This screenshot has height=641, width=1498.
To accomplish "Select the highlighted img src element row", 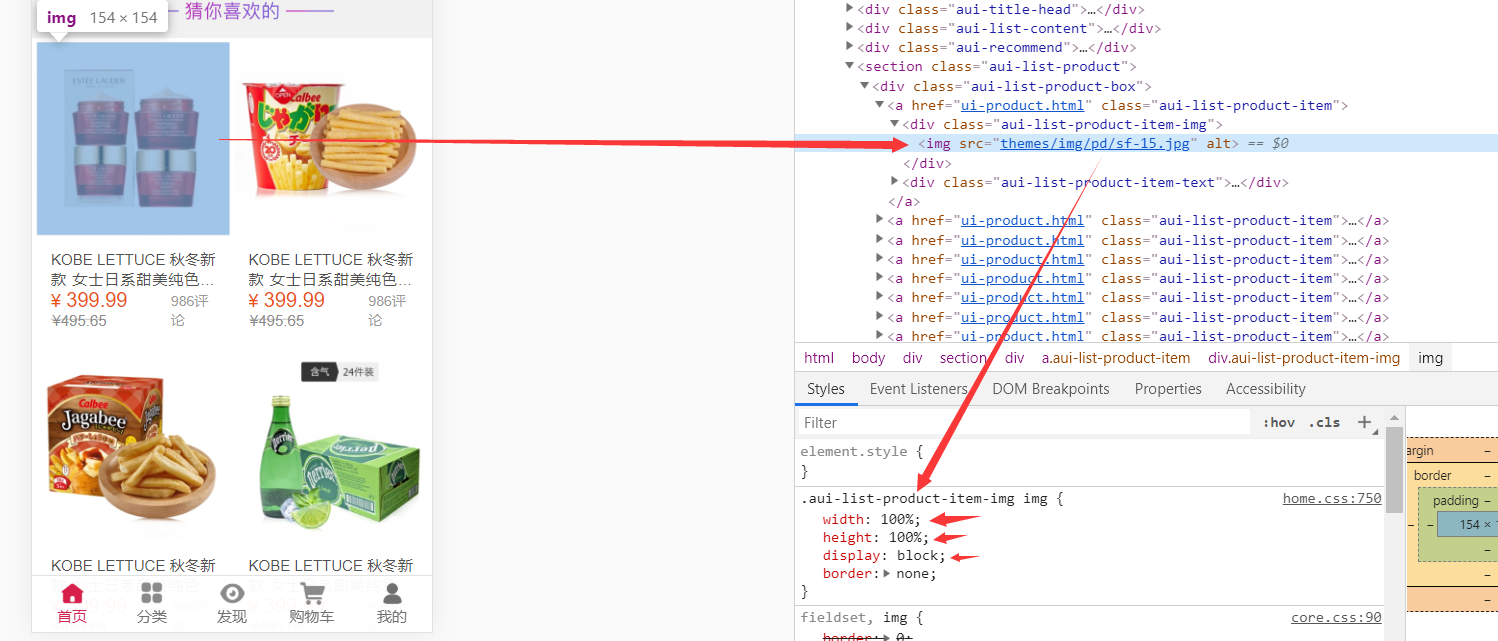I will [1146, 143].
